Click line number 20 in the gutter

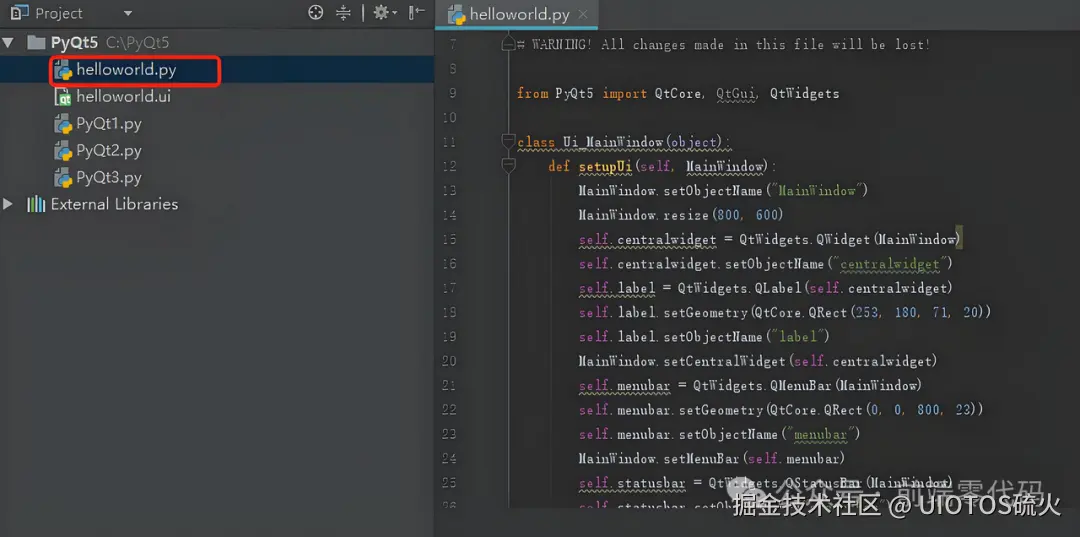click(x=449, y=361)
